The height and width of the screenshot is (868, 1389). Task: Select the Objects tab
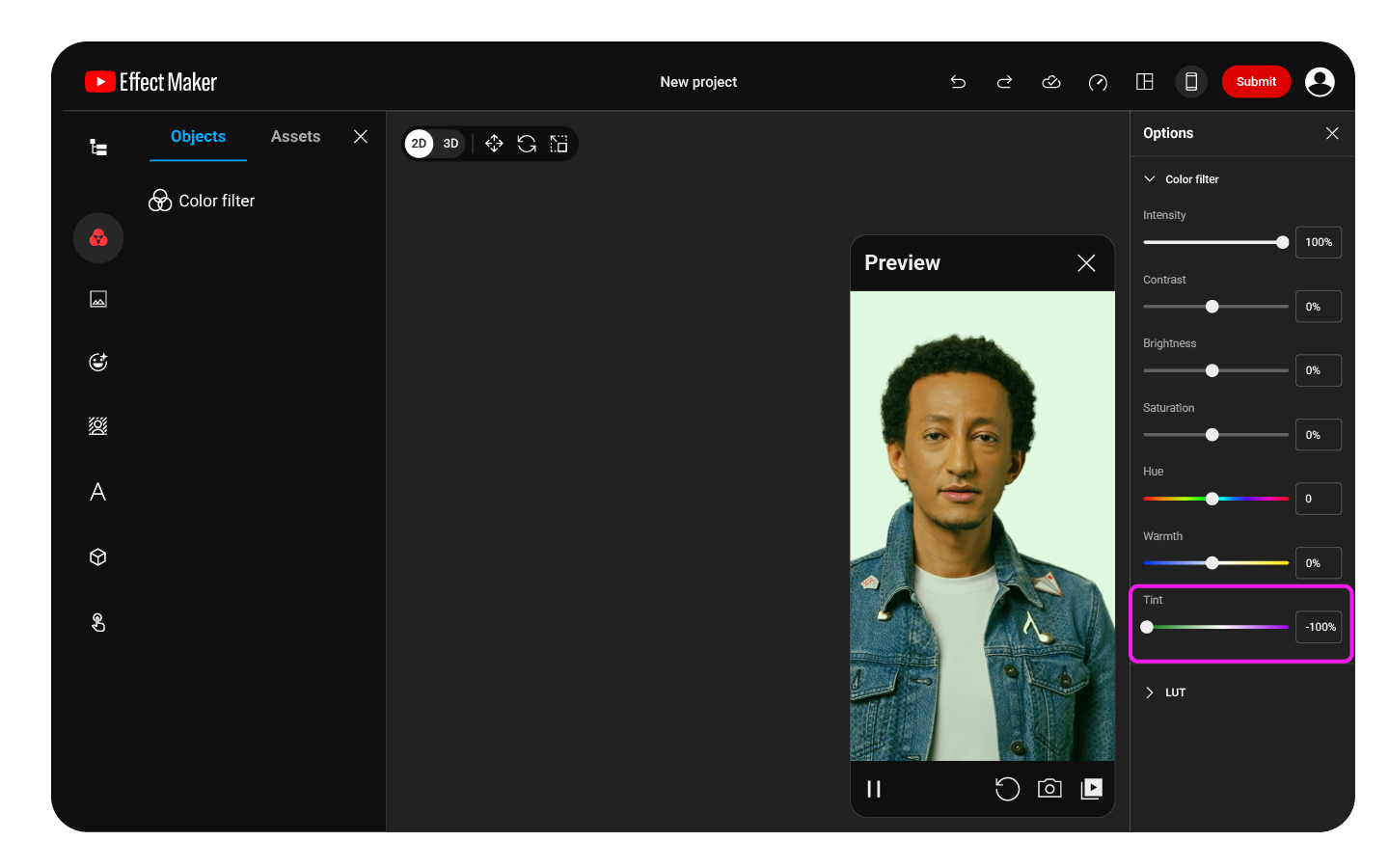(198, 137)
